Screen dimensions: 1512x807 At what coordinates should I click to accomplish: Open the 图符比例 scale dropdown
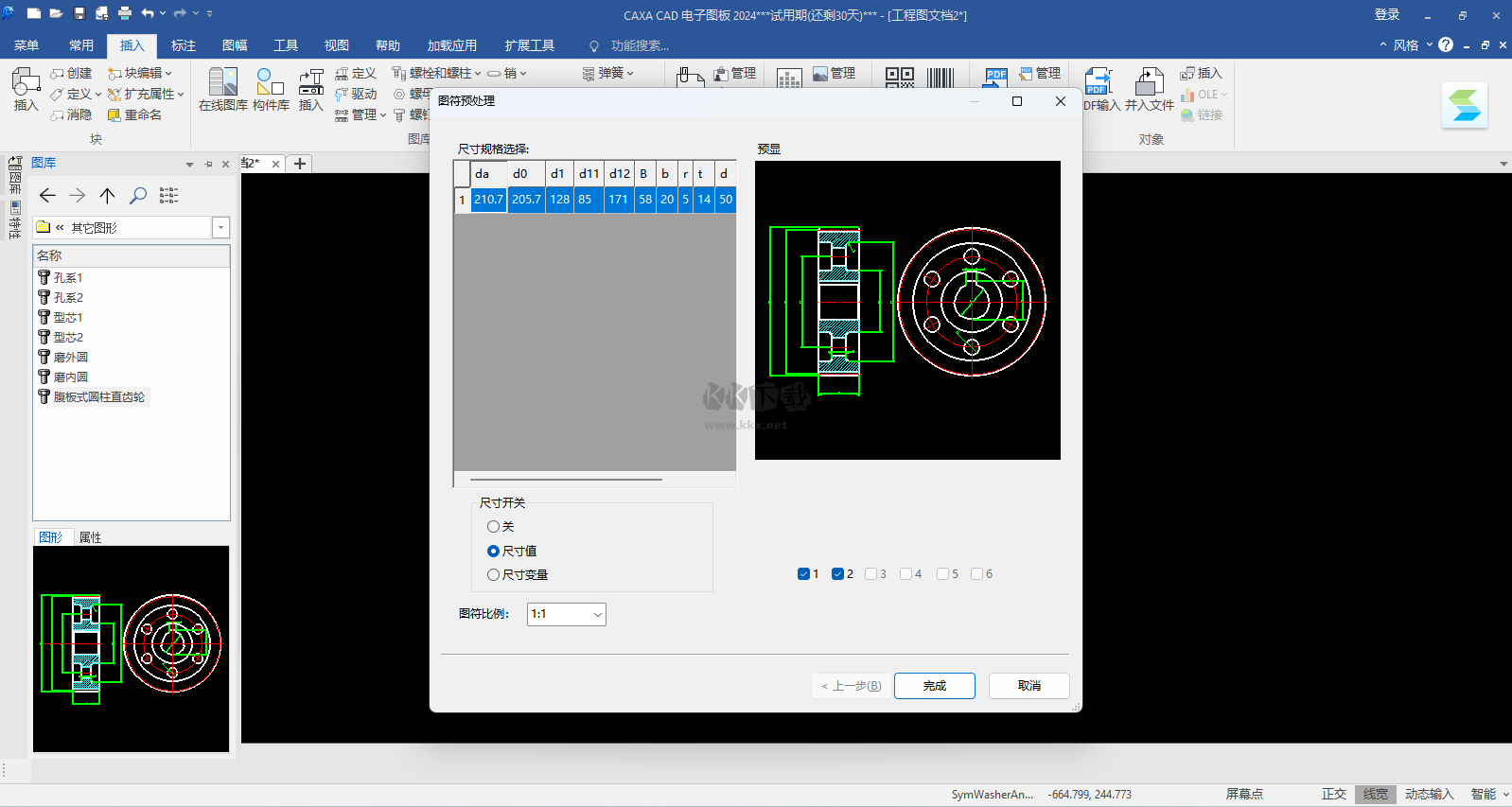pos(566,615)
